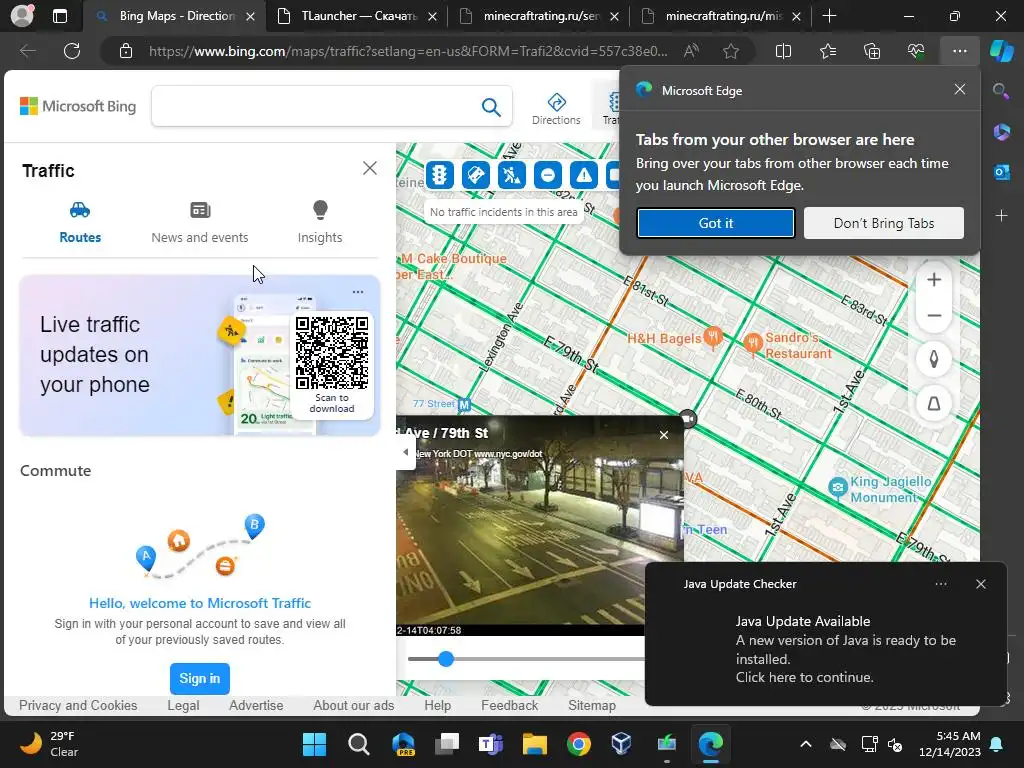Switch to the minecraftrating.ru/mis tab

720,16
